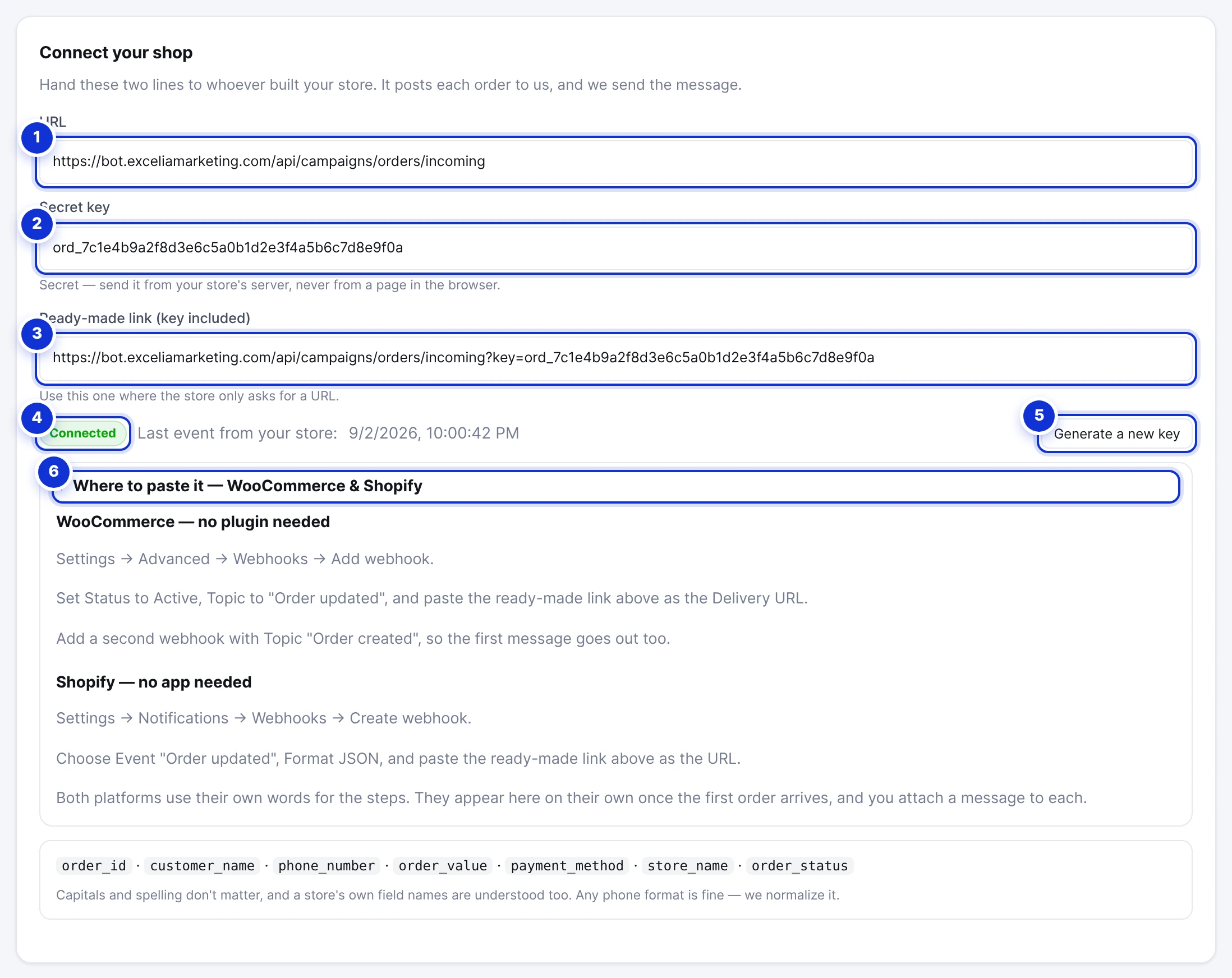Select the phone_number field tag
This screenshot has width=1232, height=978.
tap(327, 866)
